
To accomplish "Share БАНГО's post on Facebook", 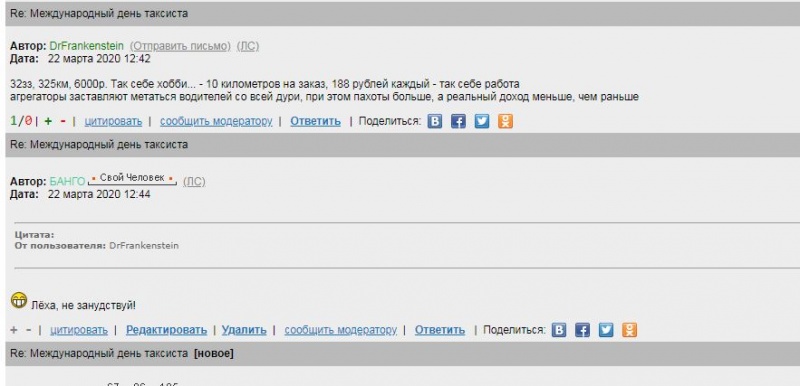I will (583, 330).
